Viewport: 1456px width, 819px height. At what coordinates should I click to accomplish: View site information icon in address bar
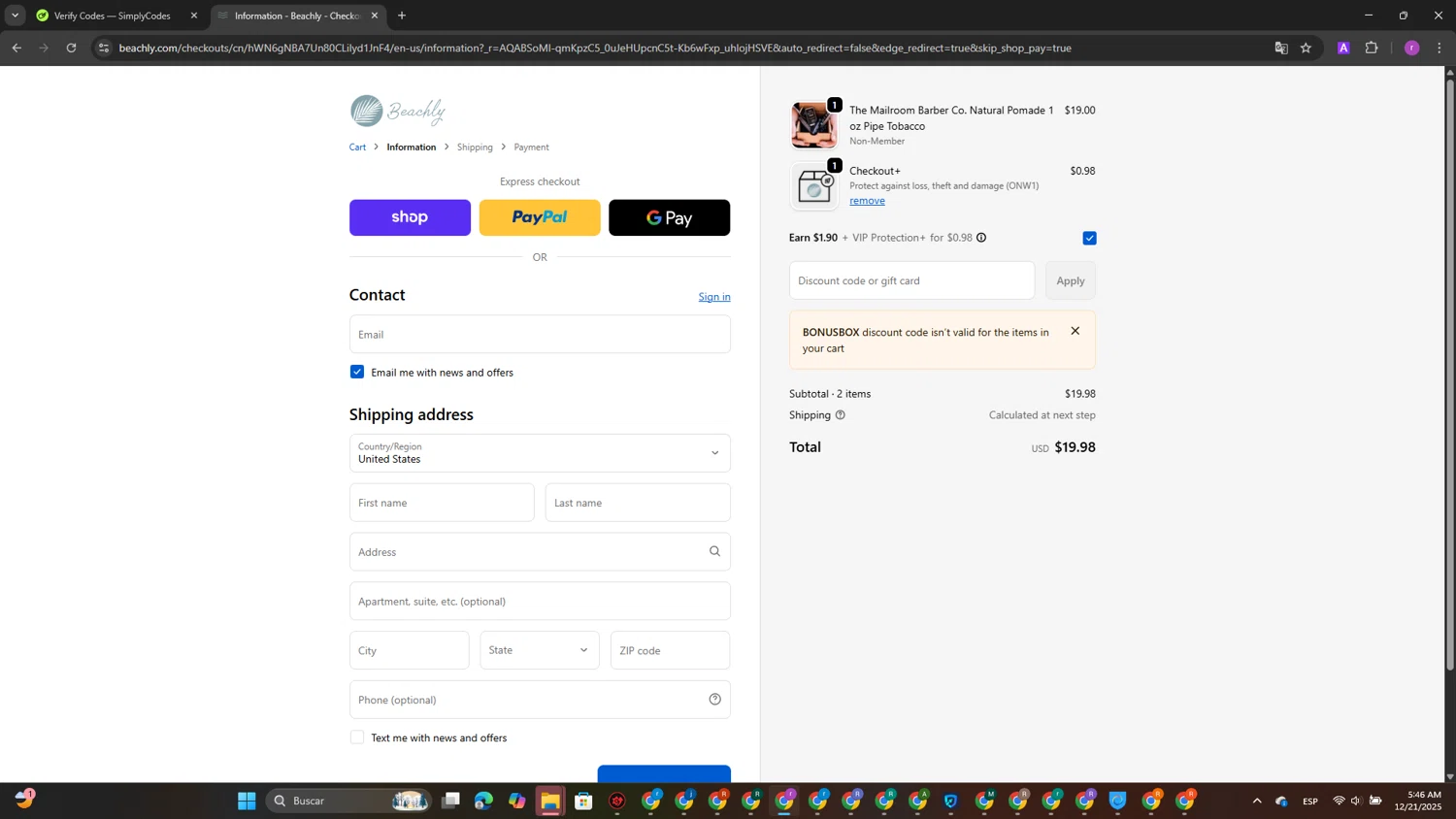[x=104, y=48]
